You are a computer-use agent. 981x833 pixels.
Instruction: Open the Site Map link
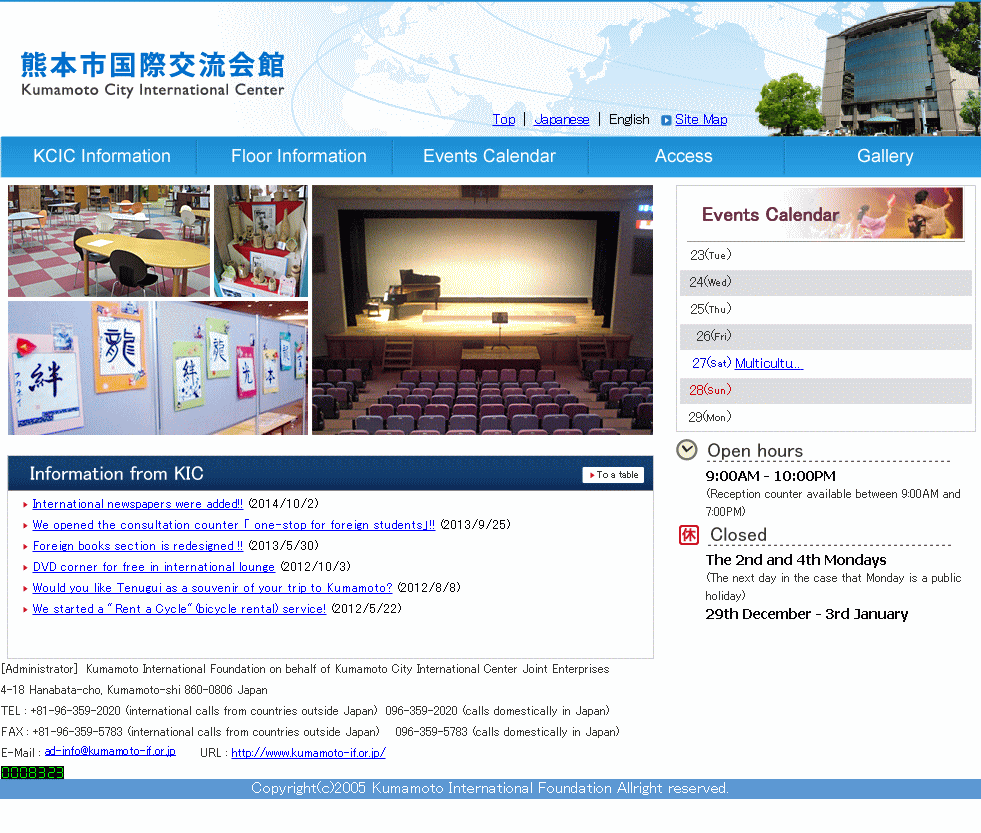click(x=701, y=120)
